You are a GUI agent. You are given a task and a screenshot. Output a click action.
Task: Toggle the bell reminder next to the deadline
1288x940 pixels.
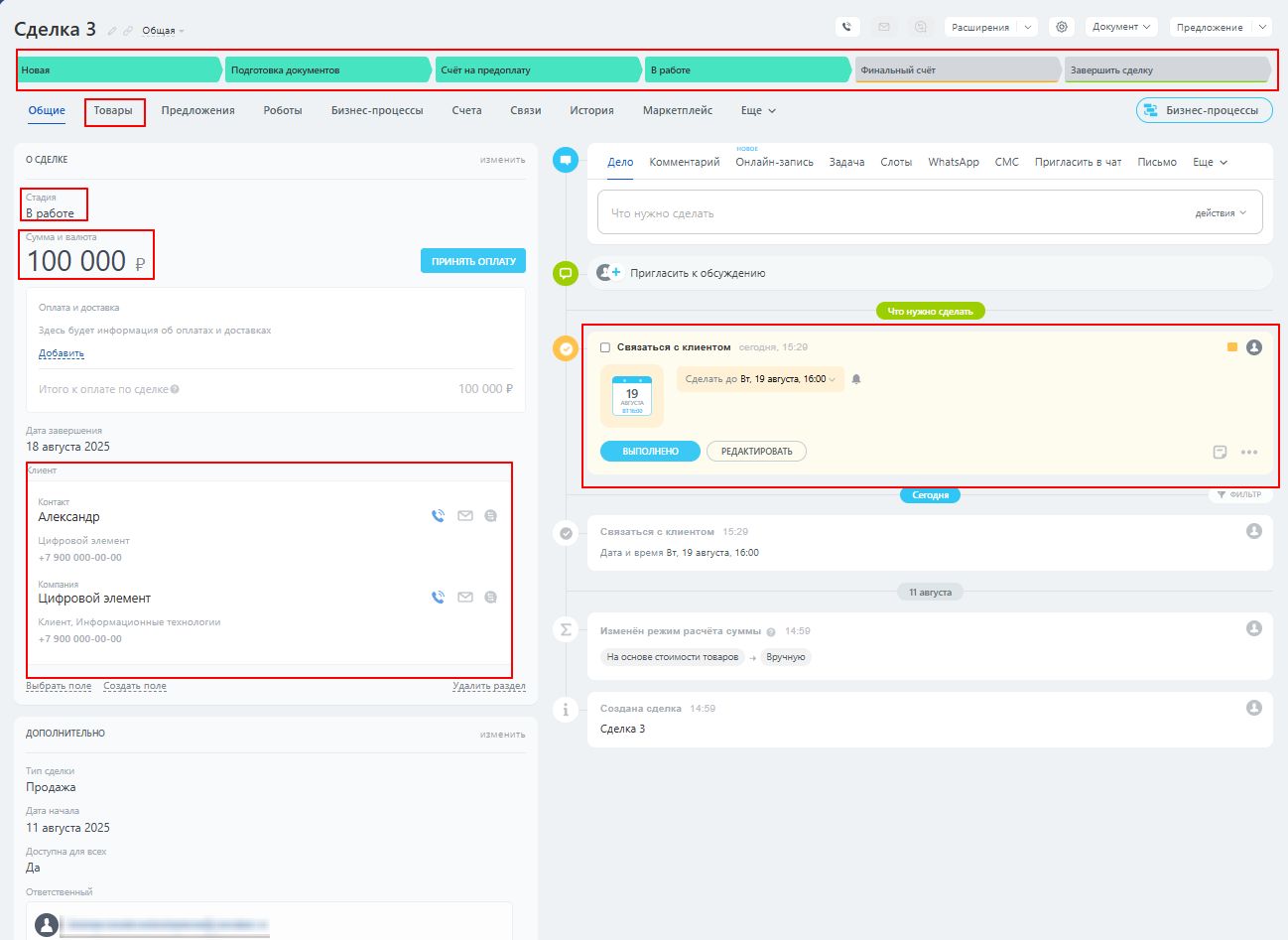tap(856, 379)
